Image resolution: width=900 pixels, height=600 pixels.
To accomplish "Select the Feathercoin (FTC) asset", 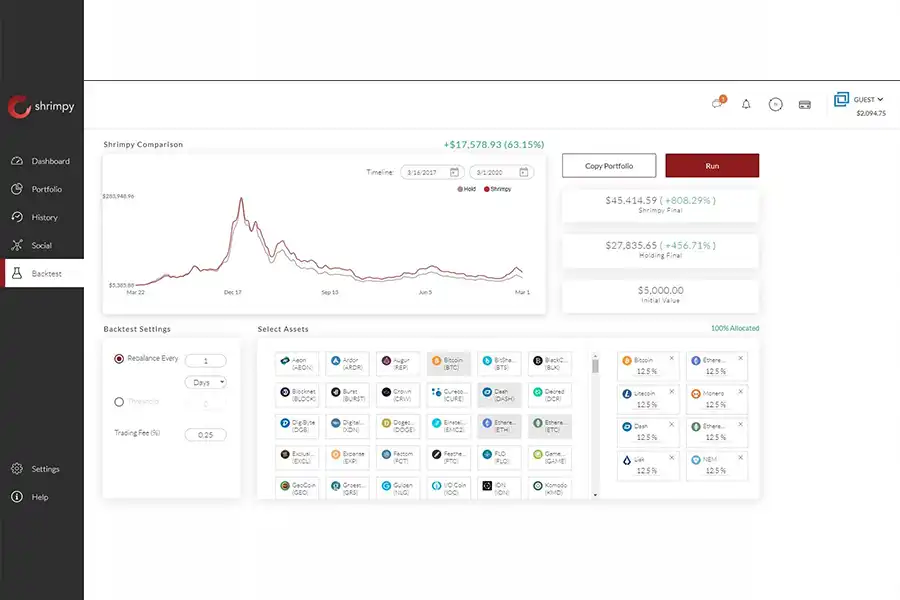I will click(x=449, y=458).
